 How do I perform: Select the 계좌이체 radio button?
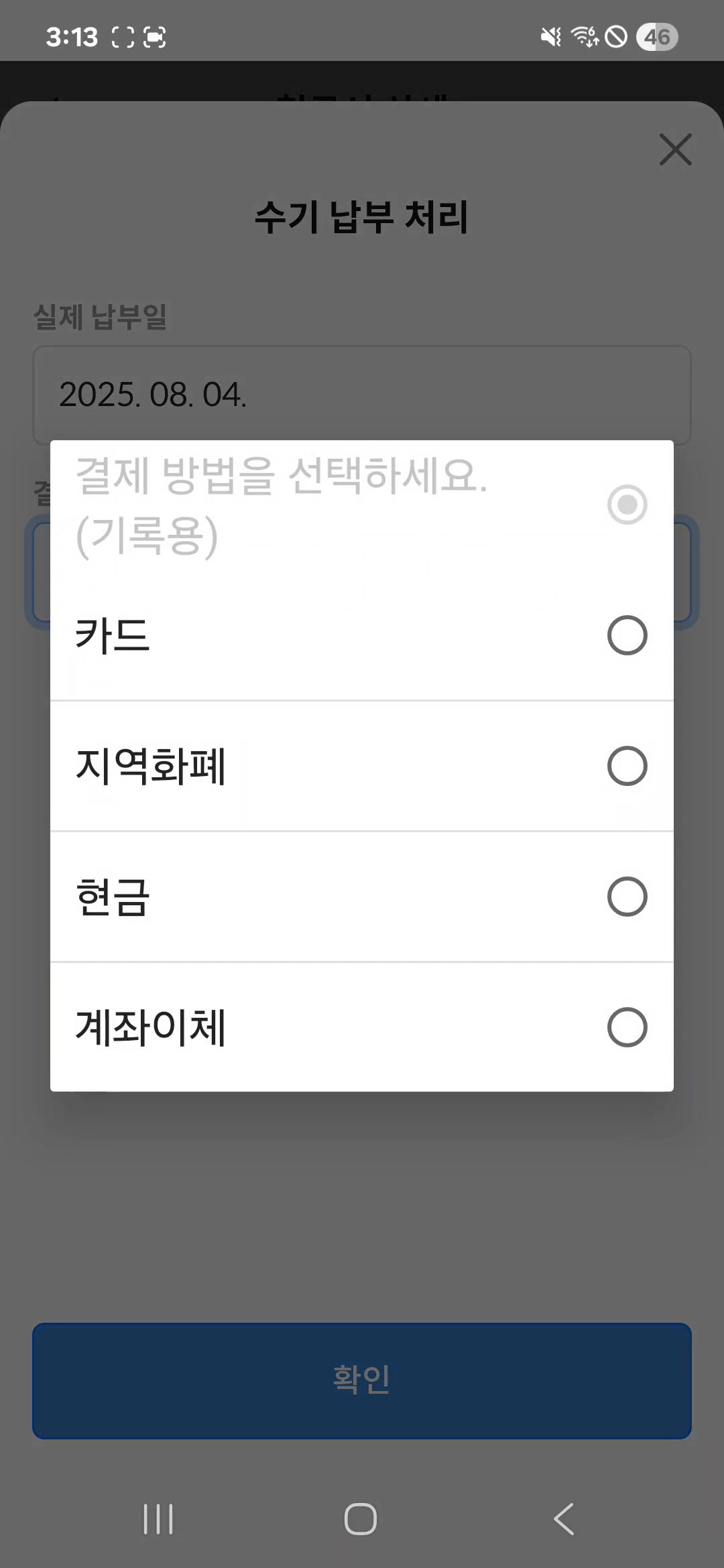627,1027
